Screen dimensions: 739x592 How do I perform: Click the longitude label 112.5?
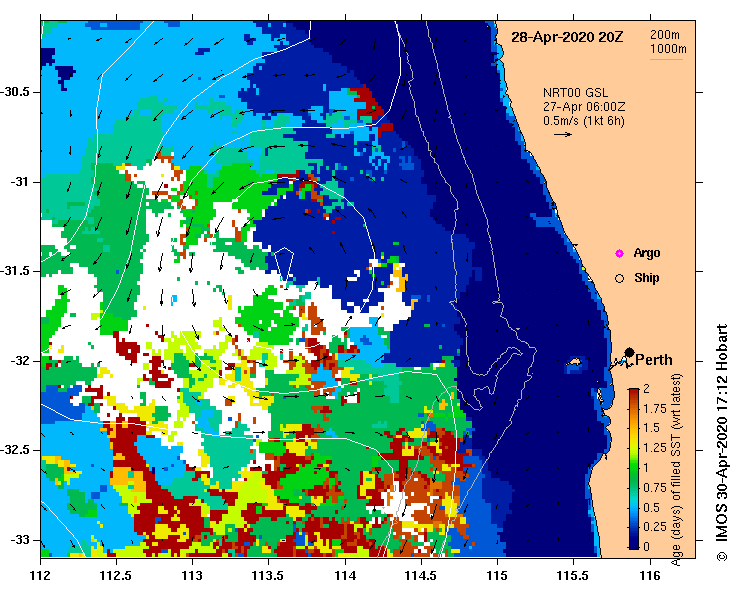116,576
